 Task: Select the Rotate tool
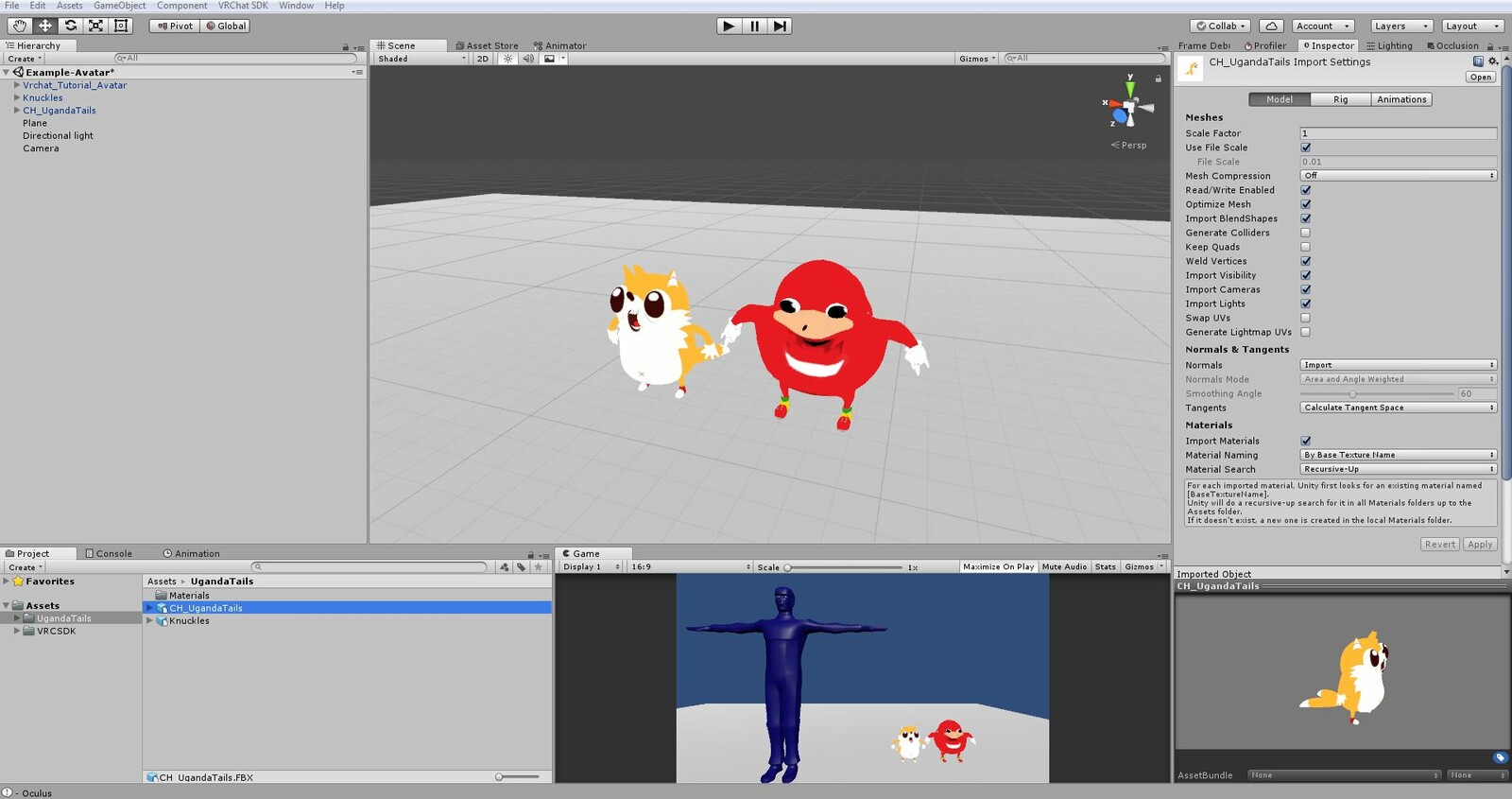point(70,26)
